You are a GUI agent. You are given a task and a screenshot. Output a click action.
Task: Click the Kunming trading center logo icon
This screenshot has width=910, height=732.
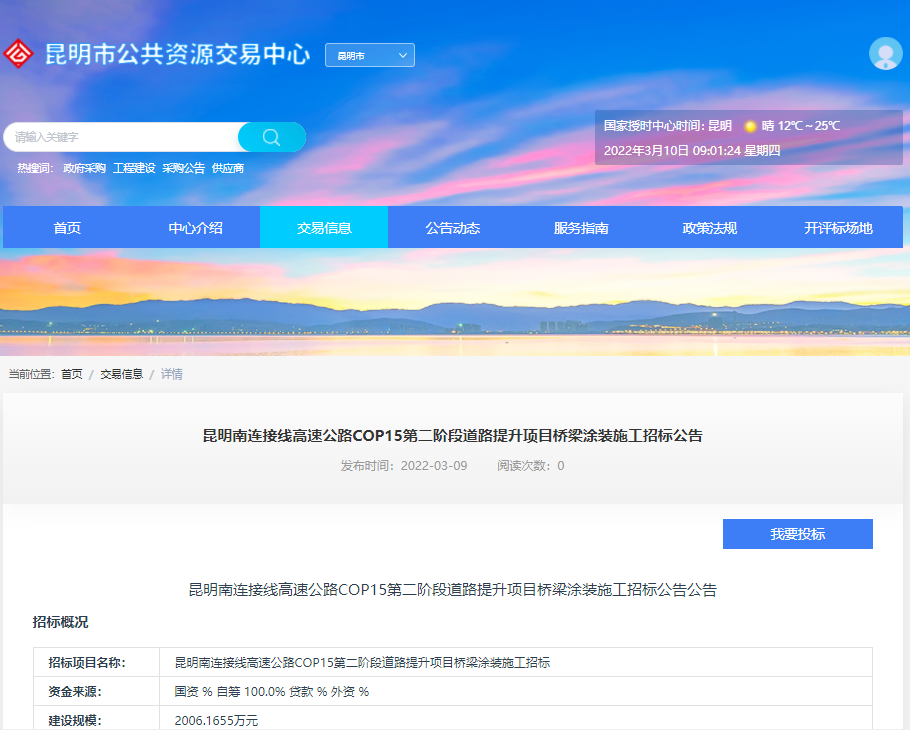point(19,55)
